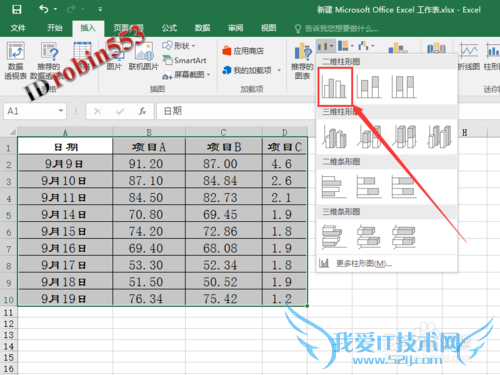Image resolution: width=500 pixels, height=375 pixels.
Task: Select the 2-D stacked bar chart
Action: pos(369,187)
